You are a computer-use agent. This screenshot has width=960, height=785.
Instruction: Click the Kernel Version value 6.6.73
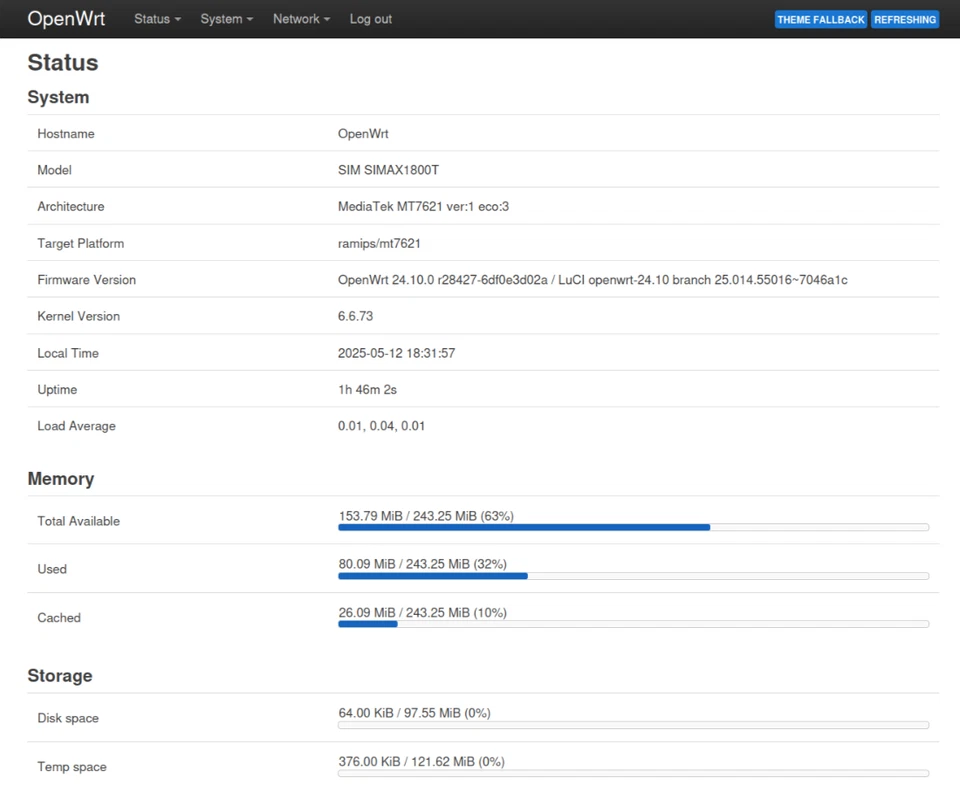click(x=355, y=316)
